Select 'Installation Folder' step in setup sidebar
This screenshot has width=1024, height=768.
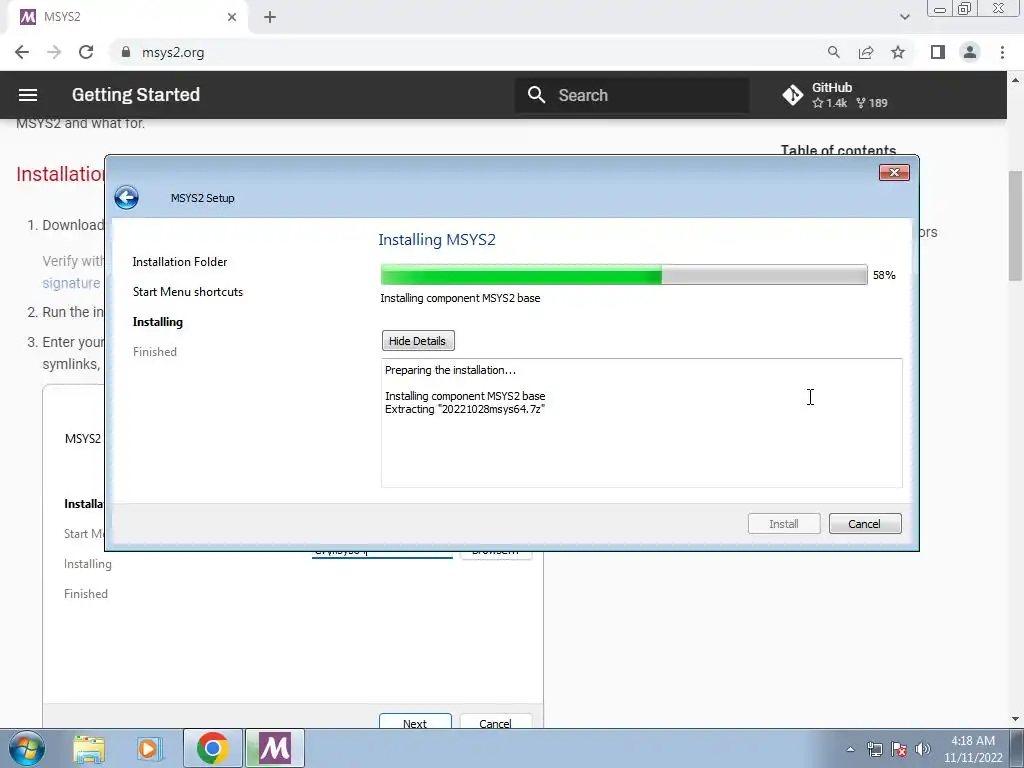pyautogui.click(x=180, y=262)
